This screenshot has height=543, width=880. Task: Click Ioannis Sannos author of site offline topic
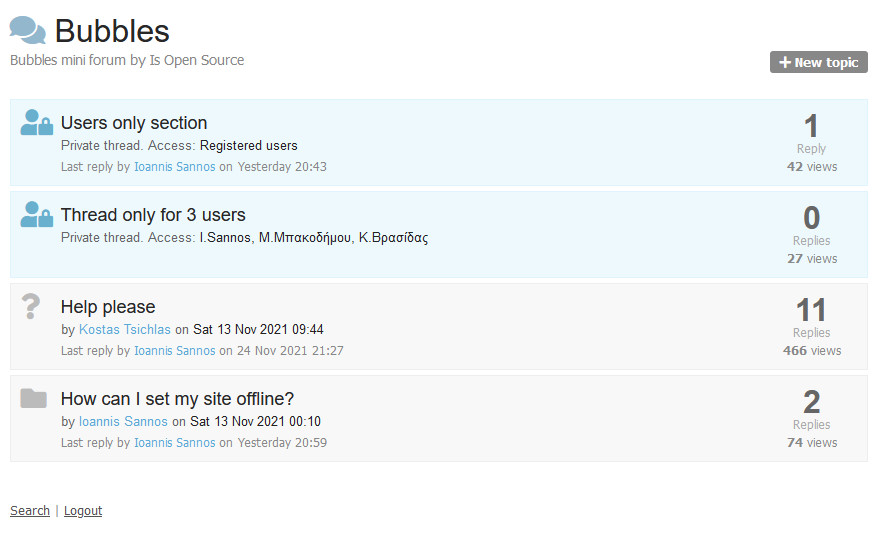pos(123,421)
